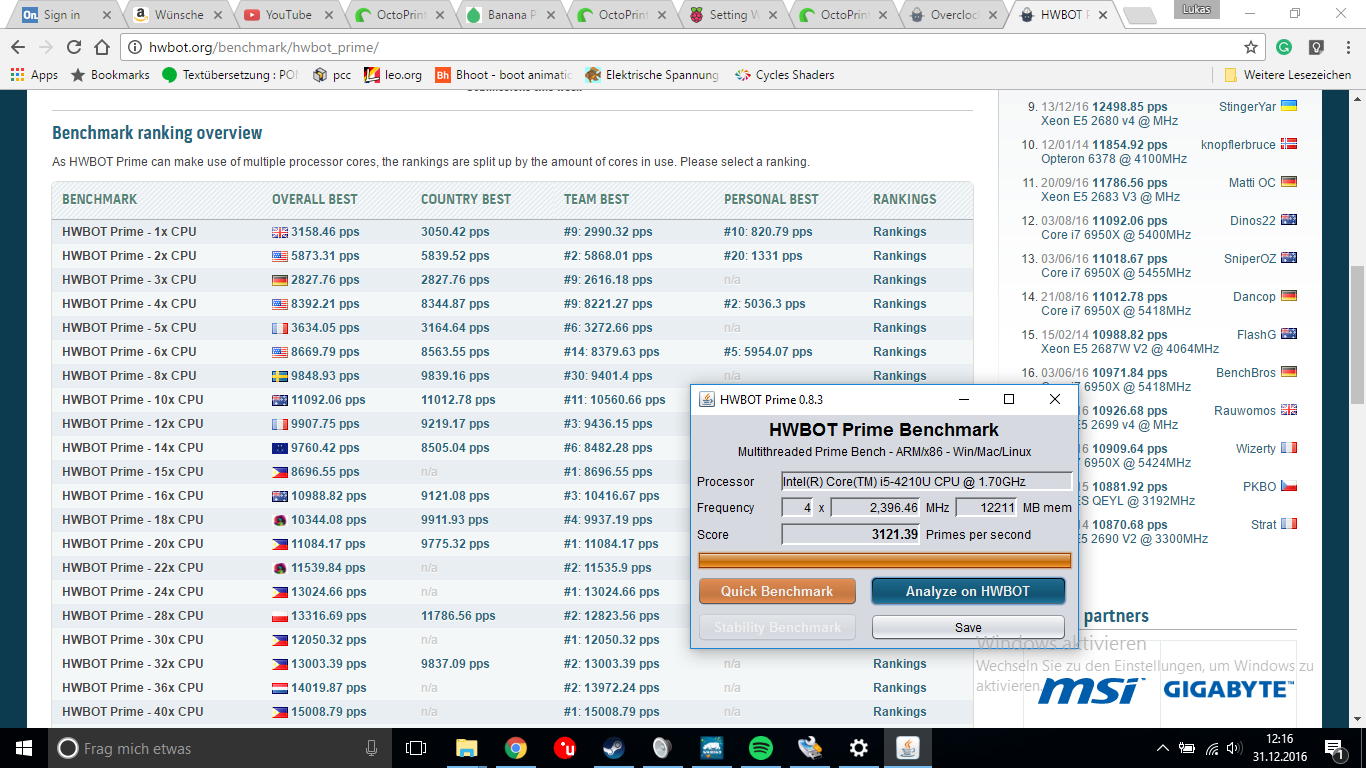
Task: Open StingerYar's user profile
Action: [1247, 107]
